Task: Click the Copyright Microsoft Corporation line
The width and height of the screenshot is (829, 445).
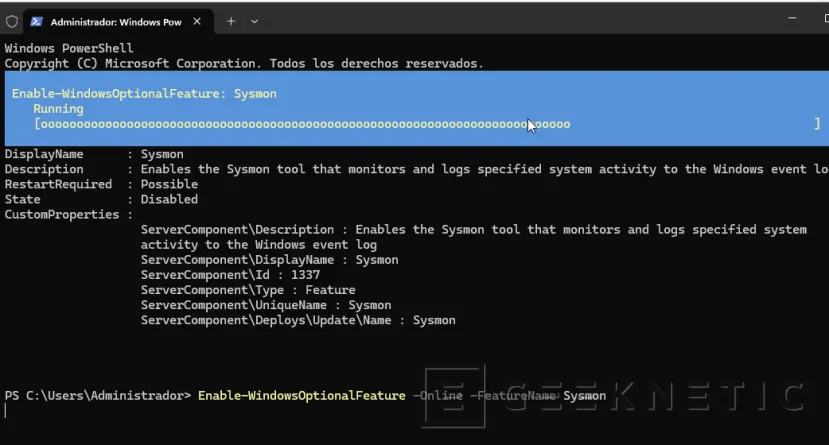Action: (x=244, y=63)
